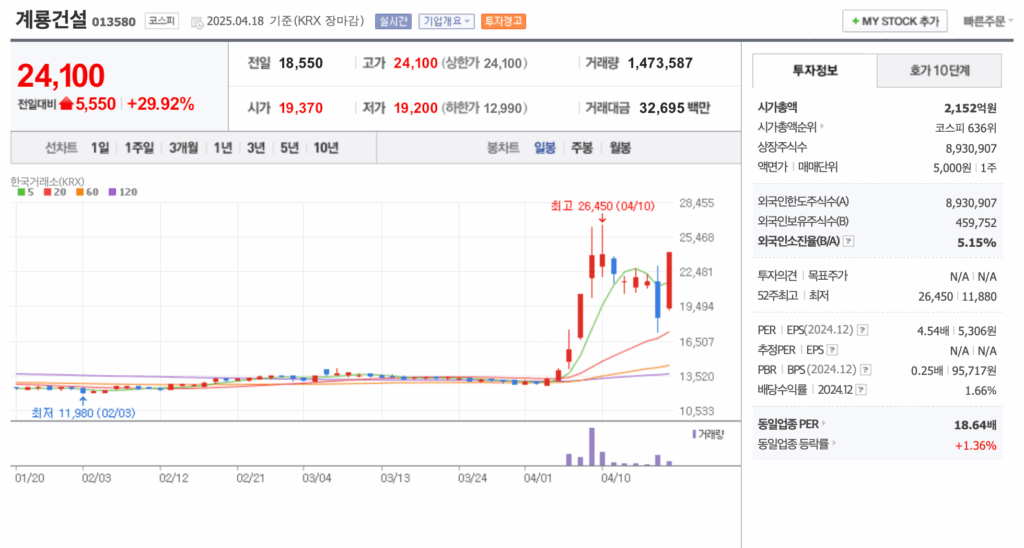1024x548 pixels.
Task: Click the 투자경고 warning badge
Action: [503, 21]
